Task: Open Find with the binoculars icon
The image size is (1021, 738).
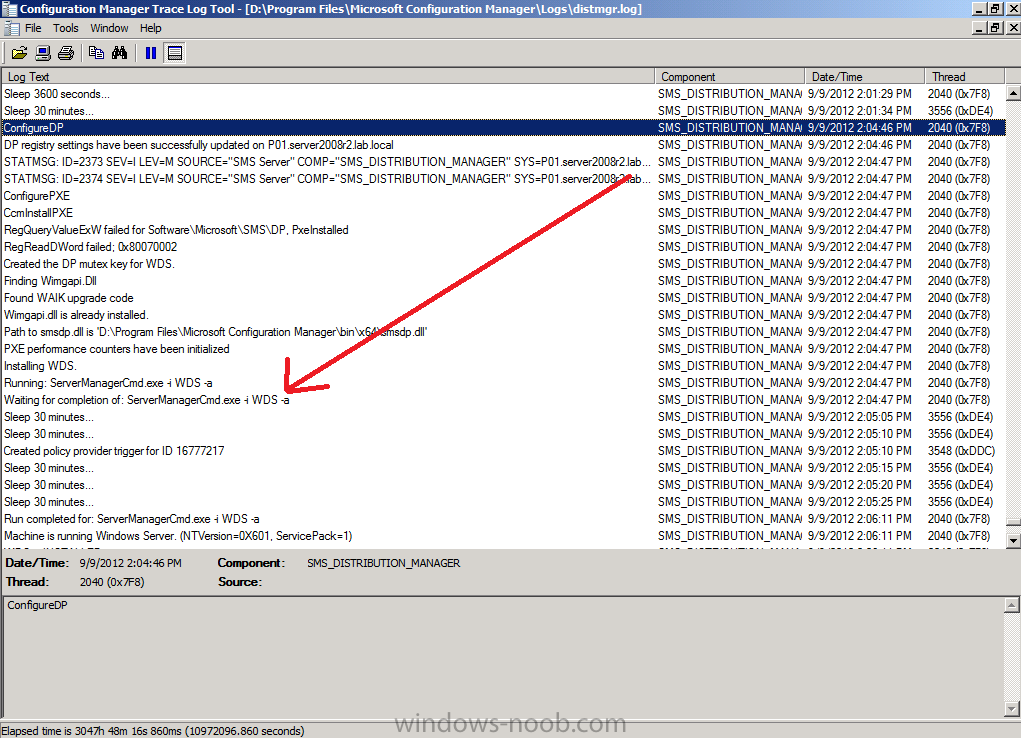Action: [x=120, y=53]
